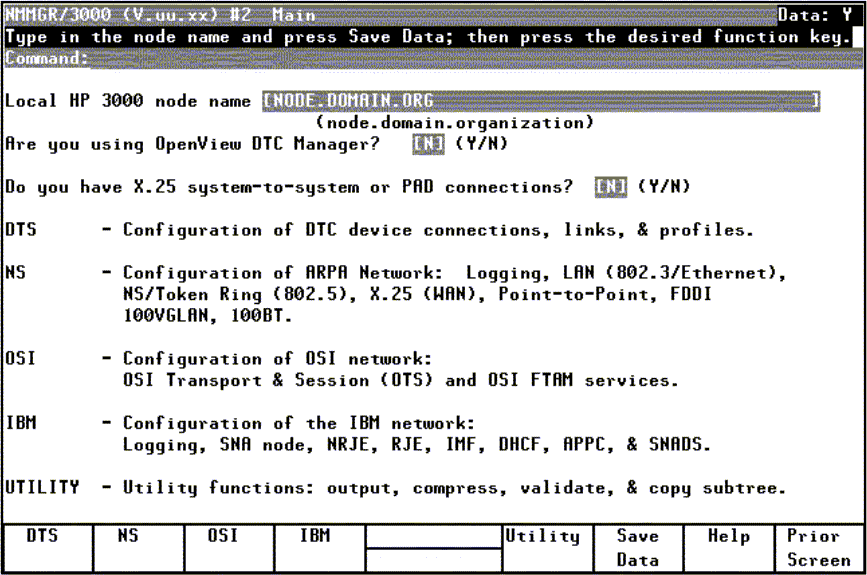Viewport: 867px width, 575px height.
Task: Click the NMMGR/3000 Main title text
Action: point(160,15)
